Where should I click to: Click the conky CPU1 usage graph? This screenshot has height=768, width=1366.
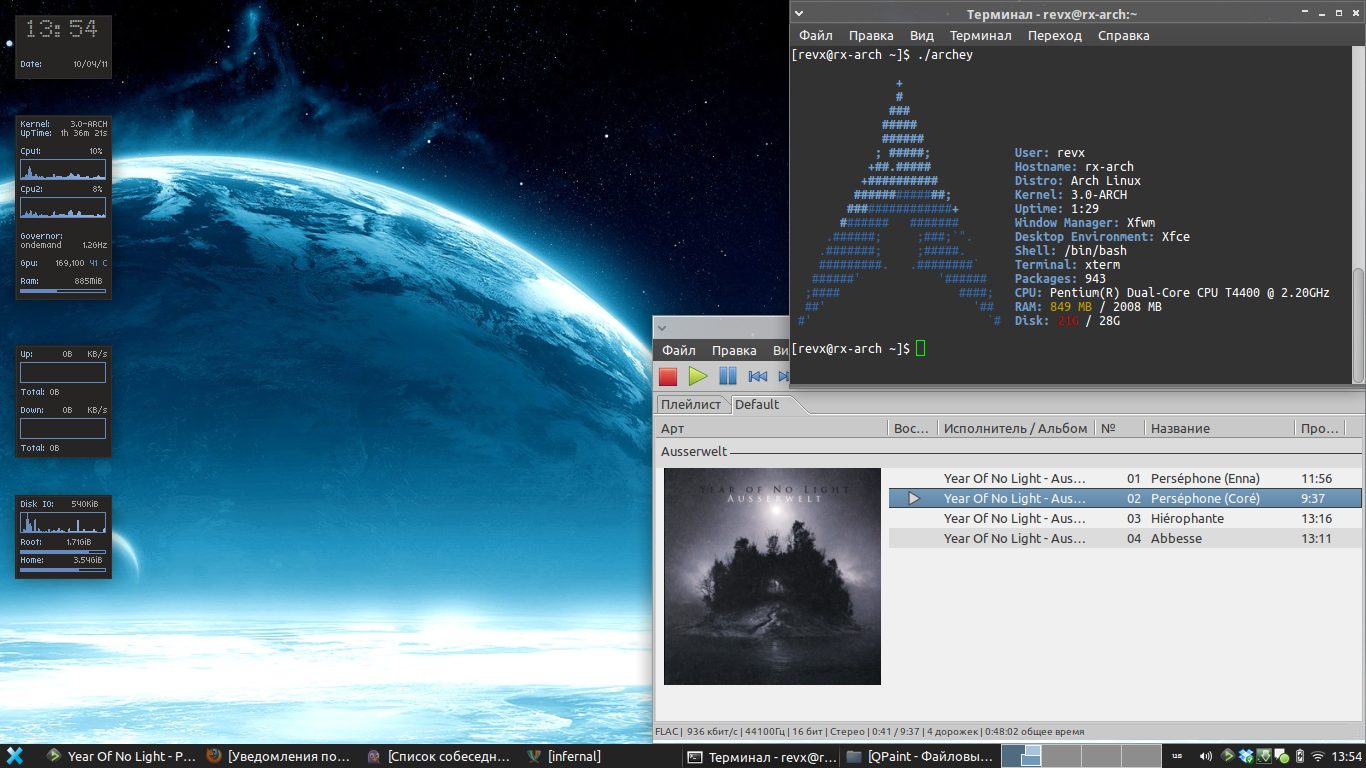pos(63,169)
